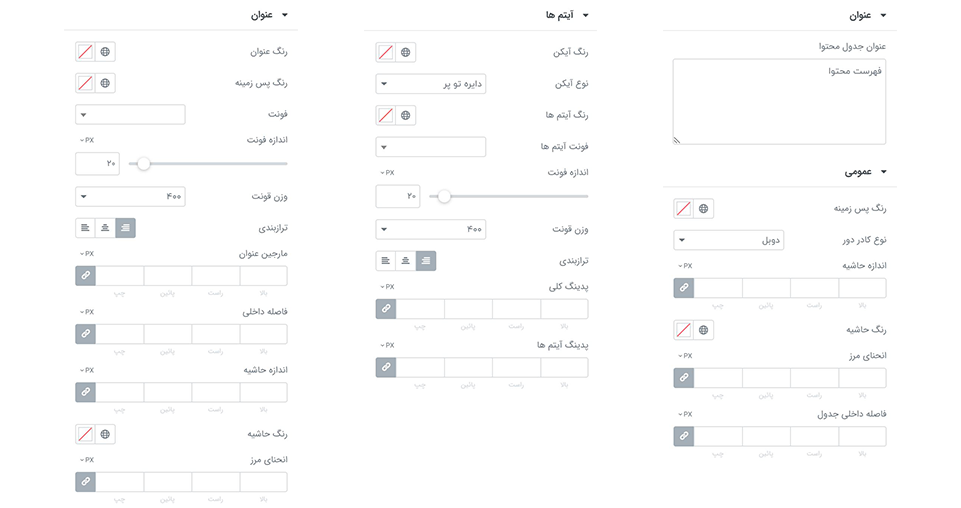This screenshot has height=508, width=961.
Task: Toggle linked values for پدینگ کلی
Action: click(x=386, y=309)
